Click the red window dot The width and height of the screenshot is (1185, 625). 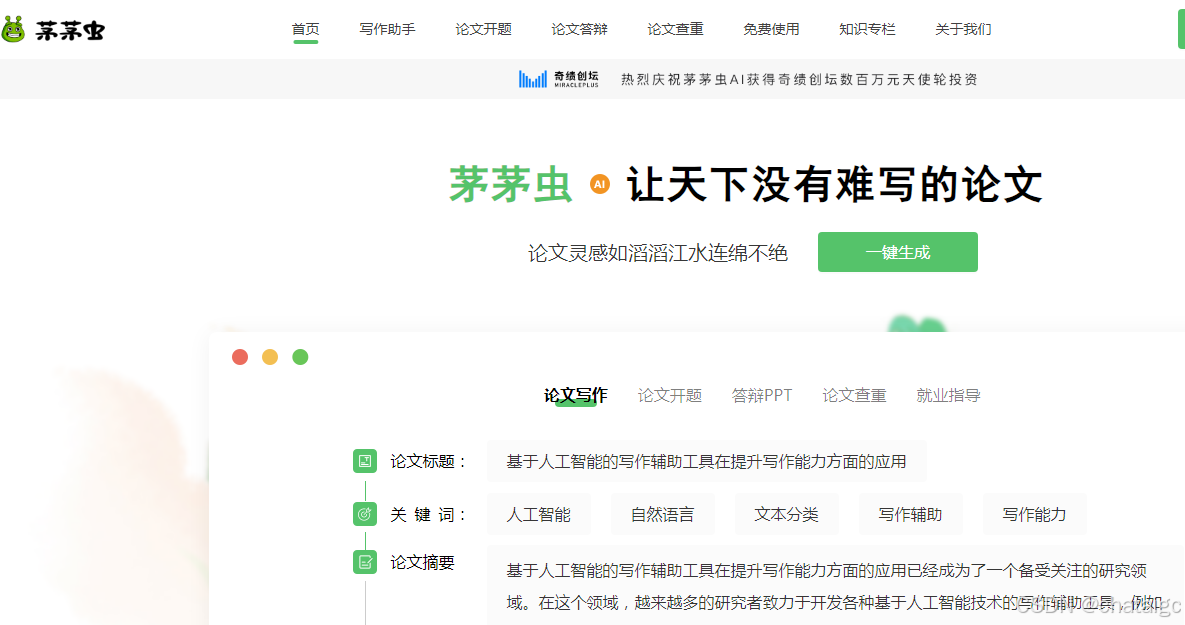(x=240, y=357)
